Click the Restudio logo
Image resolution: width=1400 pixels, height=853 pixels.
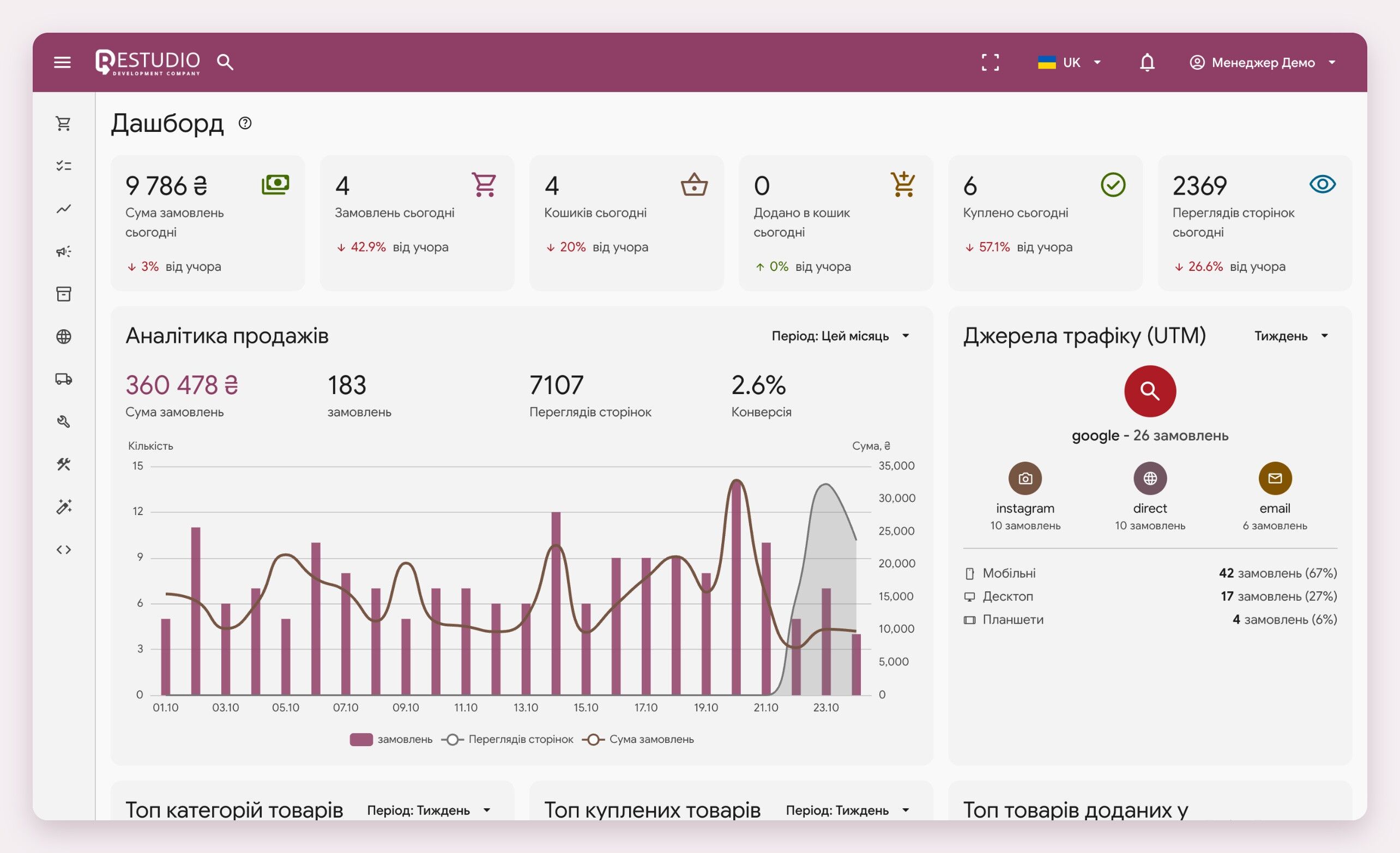coord(148,62)
